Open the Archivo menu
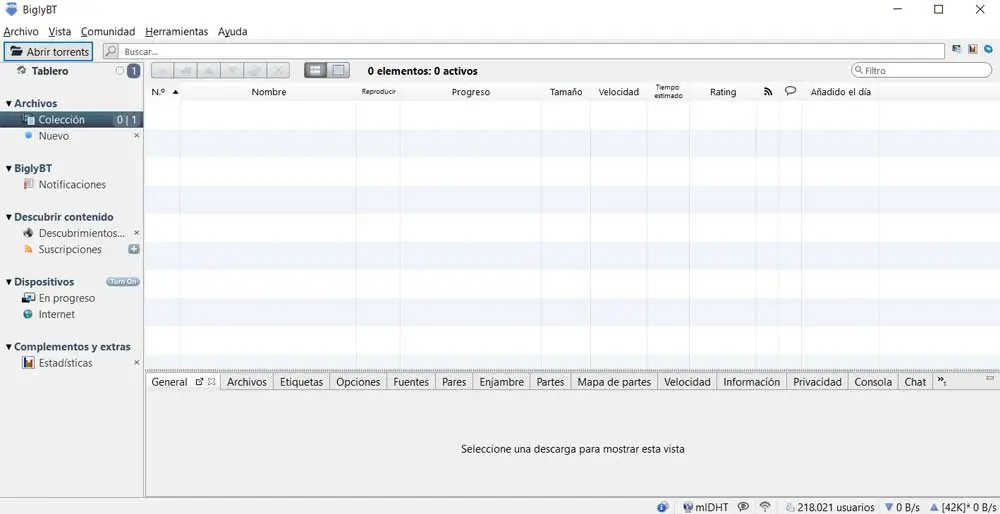The width and height of the screenshot is (1000, 514). 21,31
